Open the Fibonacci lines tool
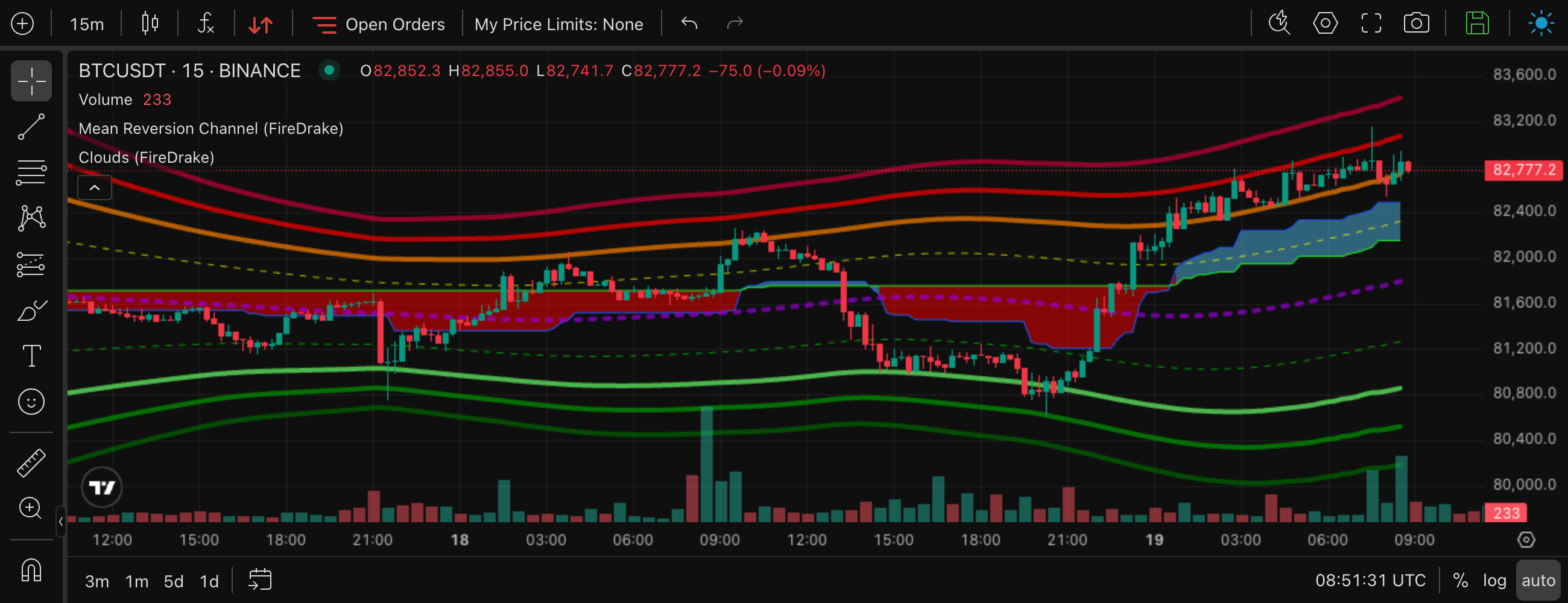1568x603 pixels. [31, 172]
